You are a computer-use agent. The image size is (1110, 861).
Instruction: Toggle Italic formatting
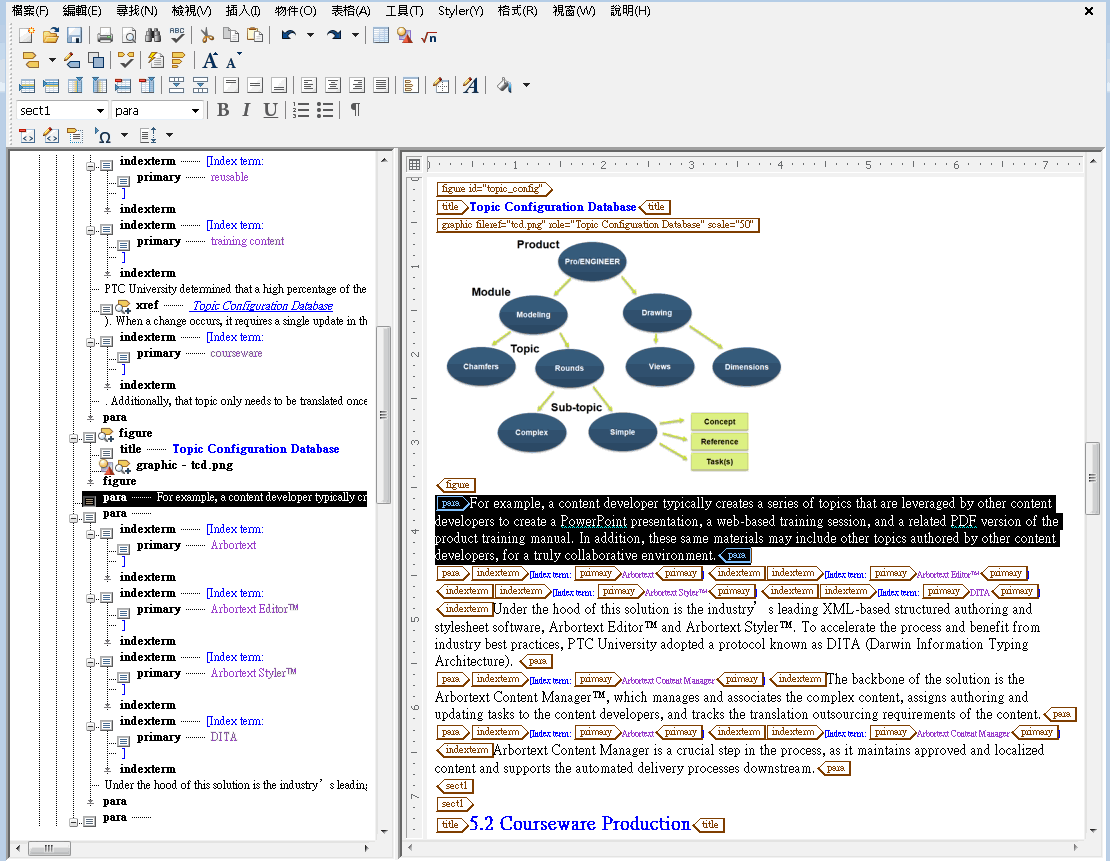click(x=246, y=110)
